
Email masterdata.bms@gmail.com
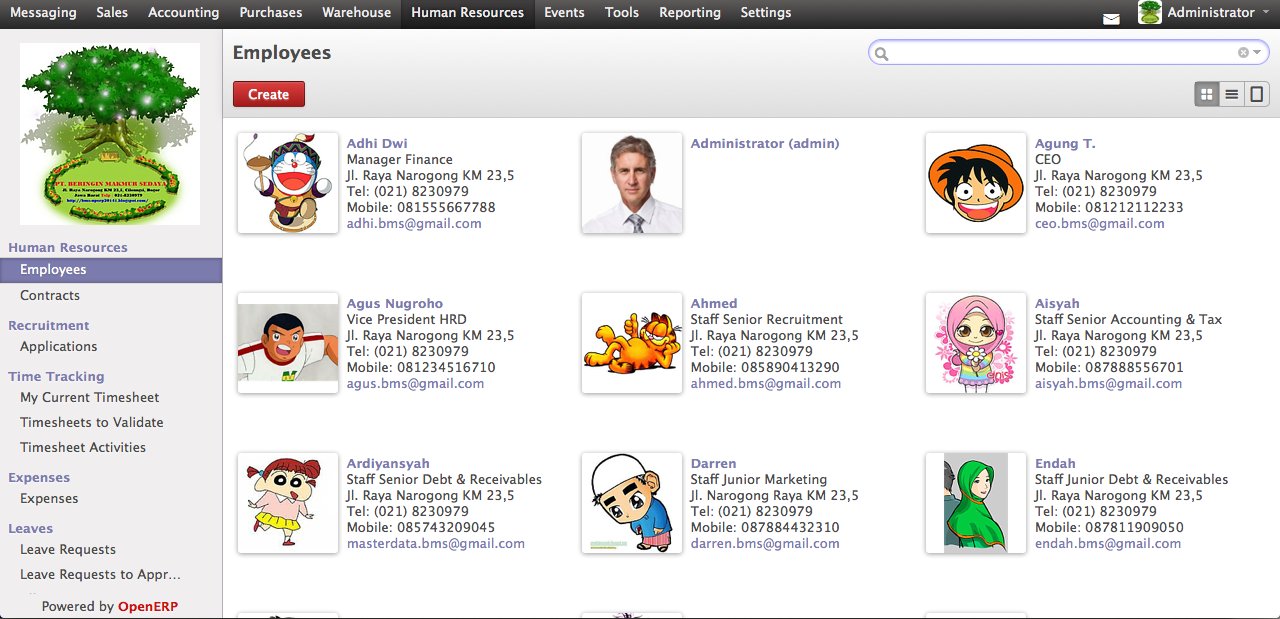point(436,543)
